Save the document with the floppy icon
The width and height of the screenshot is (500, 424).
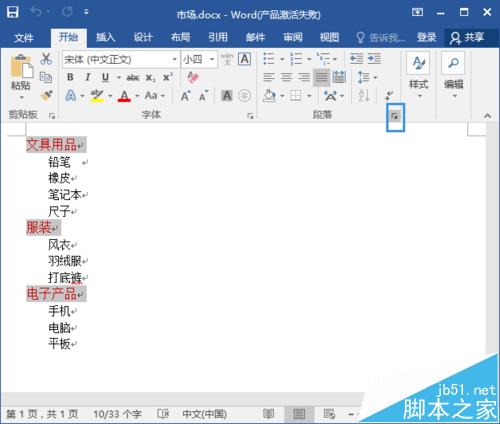pyautogui.click(x=12, y=12)
